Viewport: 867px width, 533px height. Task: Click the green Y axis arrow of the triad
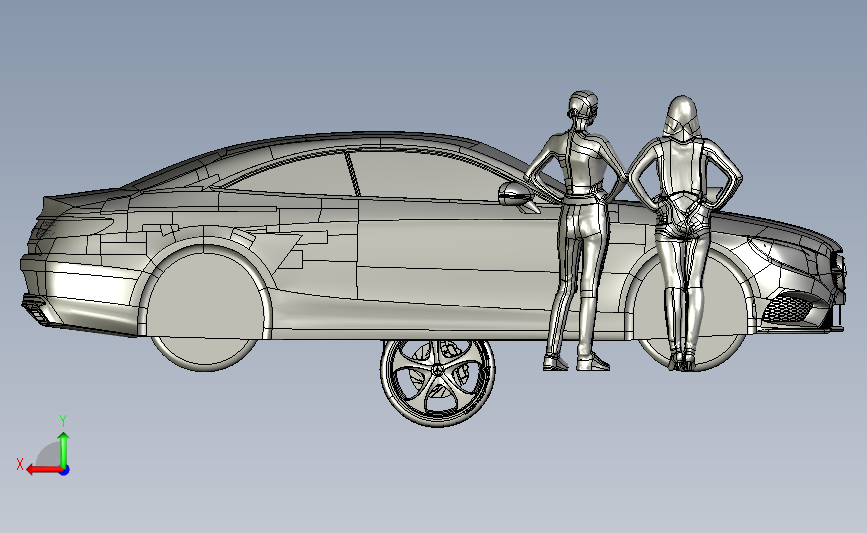pos(64,449)
